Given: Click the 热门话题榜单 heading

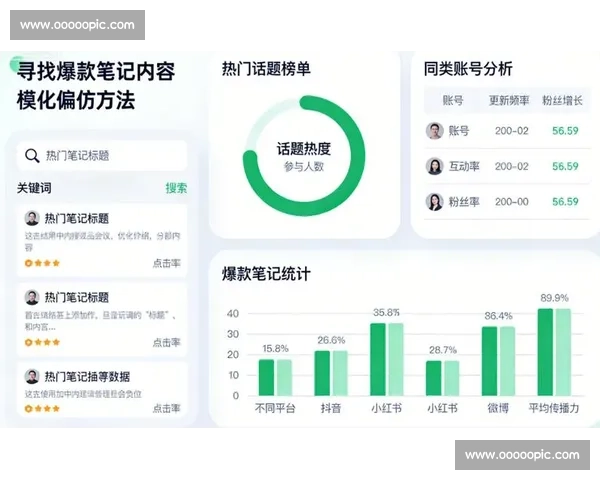Looking at the screenshot, I should (266, 69).
